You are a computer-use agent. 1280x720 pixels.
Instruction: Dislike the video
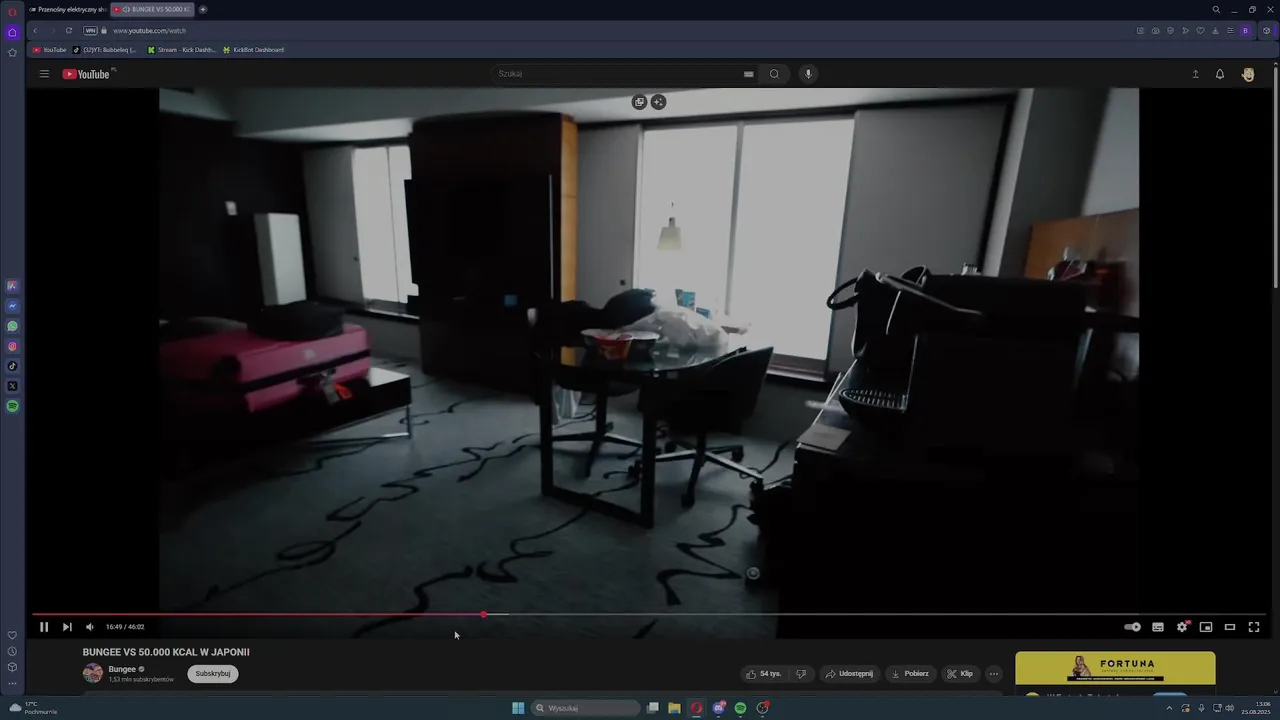pos(801,674)
